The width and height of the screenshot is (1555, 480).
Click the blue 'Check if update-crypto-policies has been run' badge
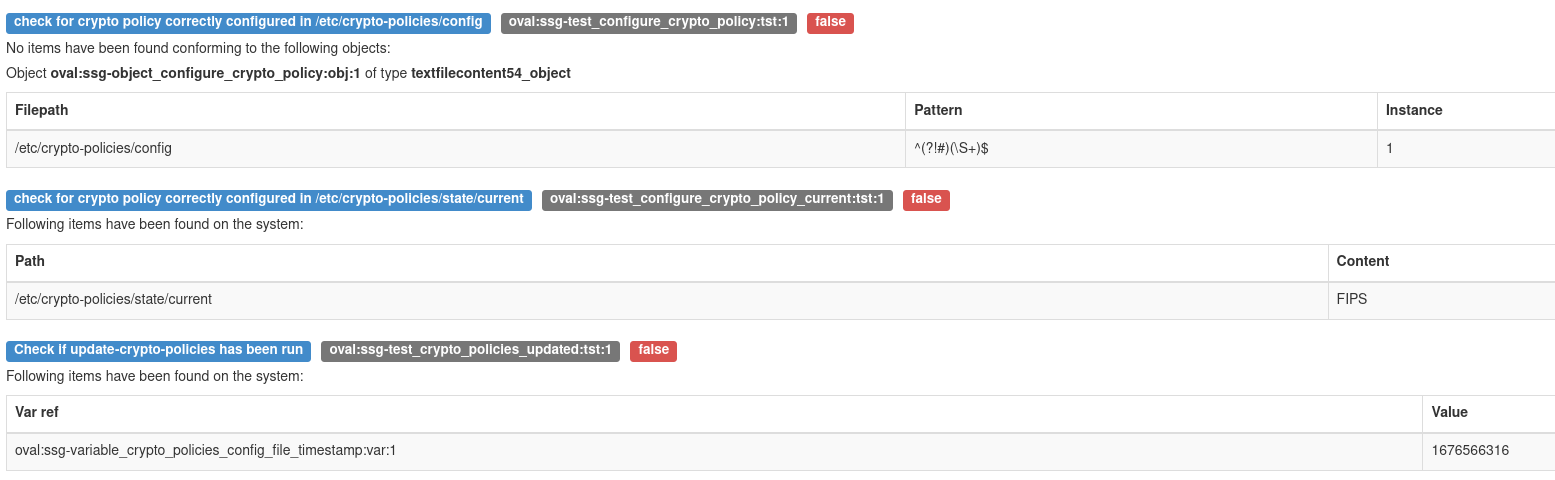pos(158,350)
